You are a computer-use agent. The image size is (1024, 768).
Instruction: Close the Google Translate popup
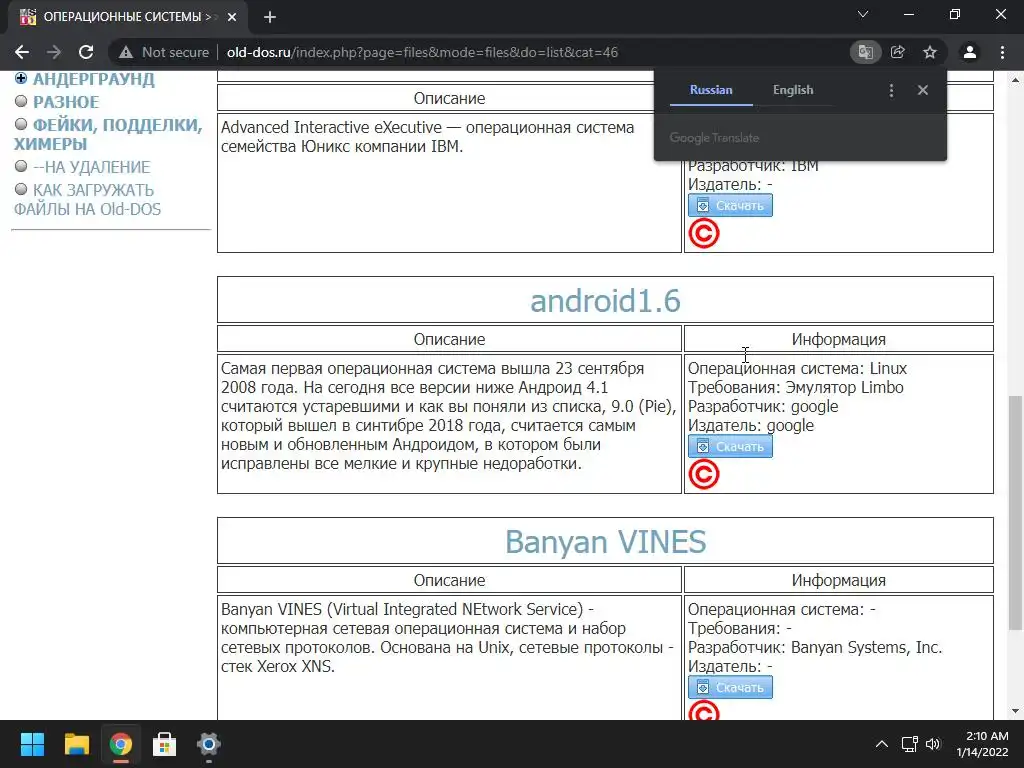(x=923, y=90)
